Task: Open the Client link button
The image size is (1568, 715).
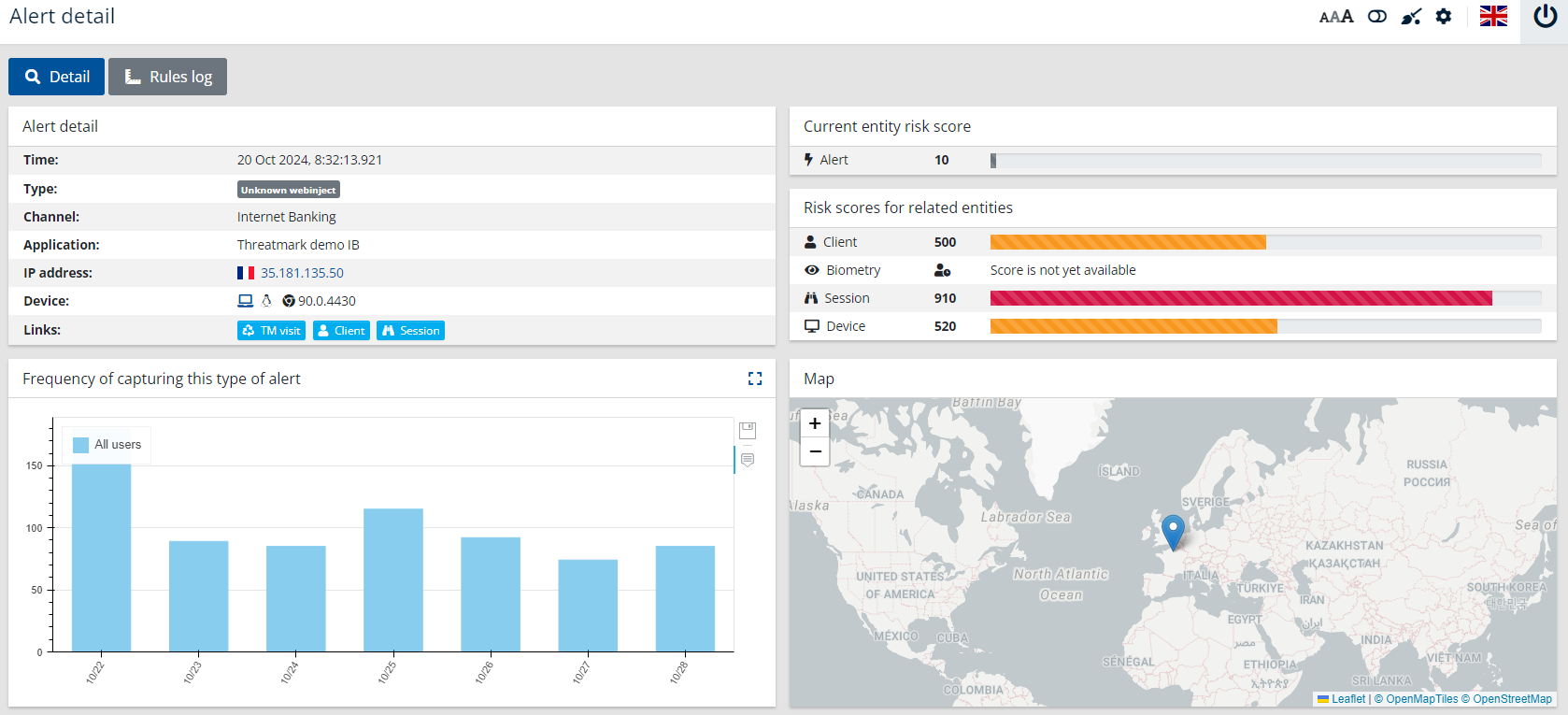Action: click(x=341, y=330)
